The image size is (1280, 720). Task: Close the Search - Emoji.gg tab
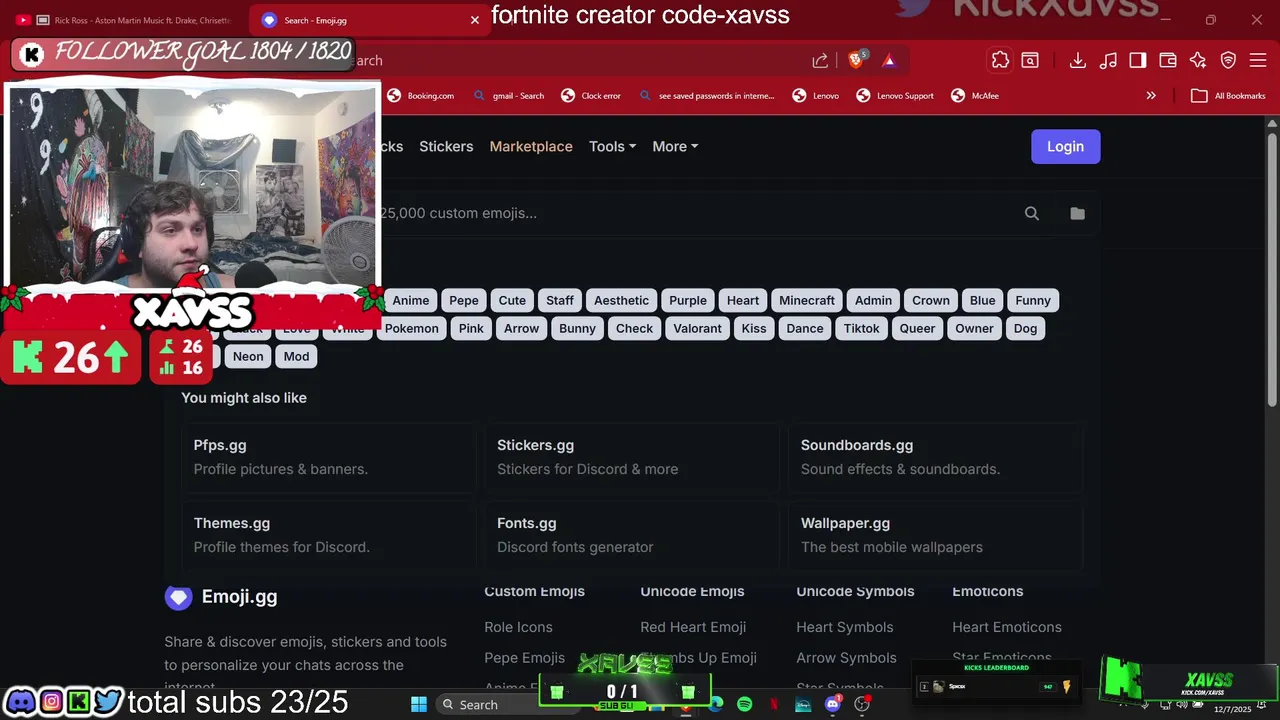pyautogui.click(x=475, y=20)
